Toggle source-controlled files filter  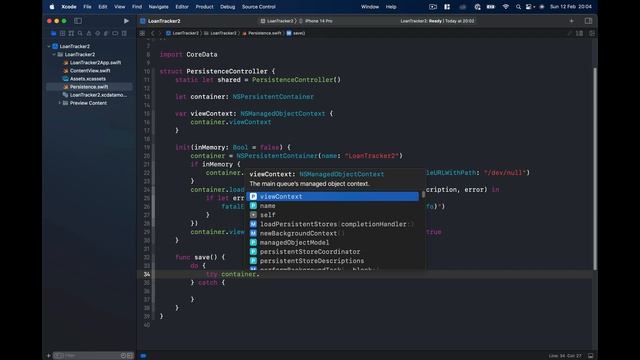(130, 356)
